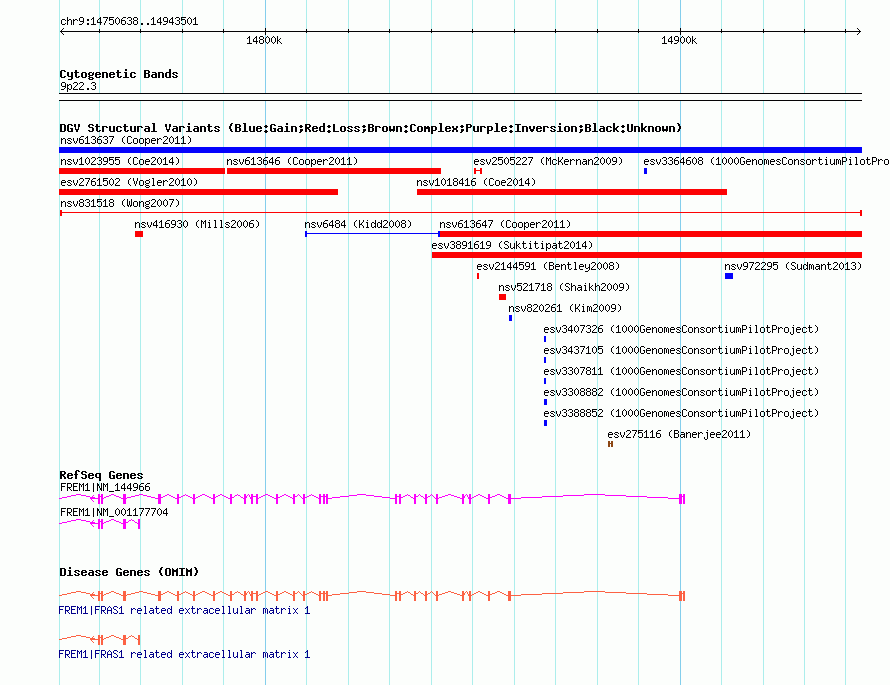Open esv3307811 variant label
Screen dimensions: 890x685
(x=681, y=371)
